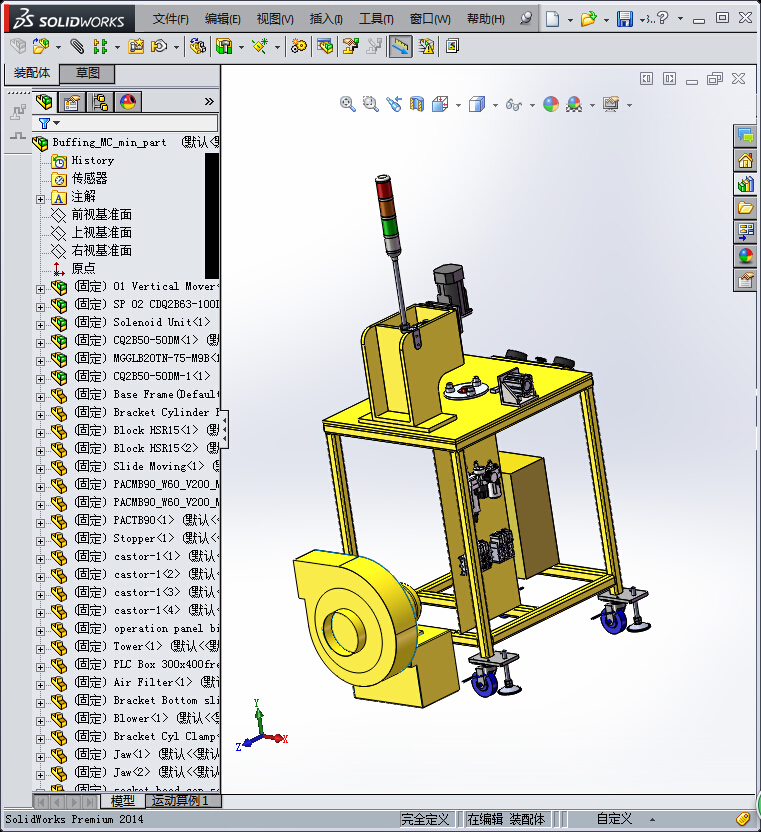Click the Previous View tool
This screenshot has width=761, height=832.
[394, 104]
